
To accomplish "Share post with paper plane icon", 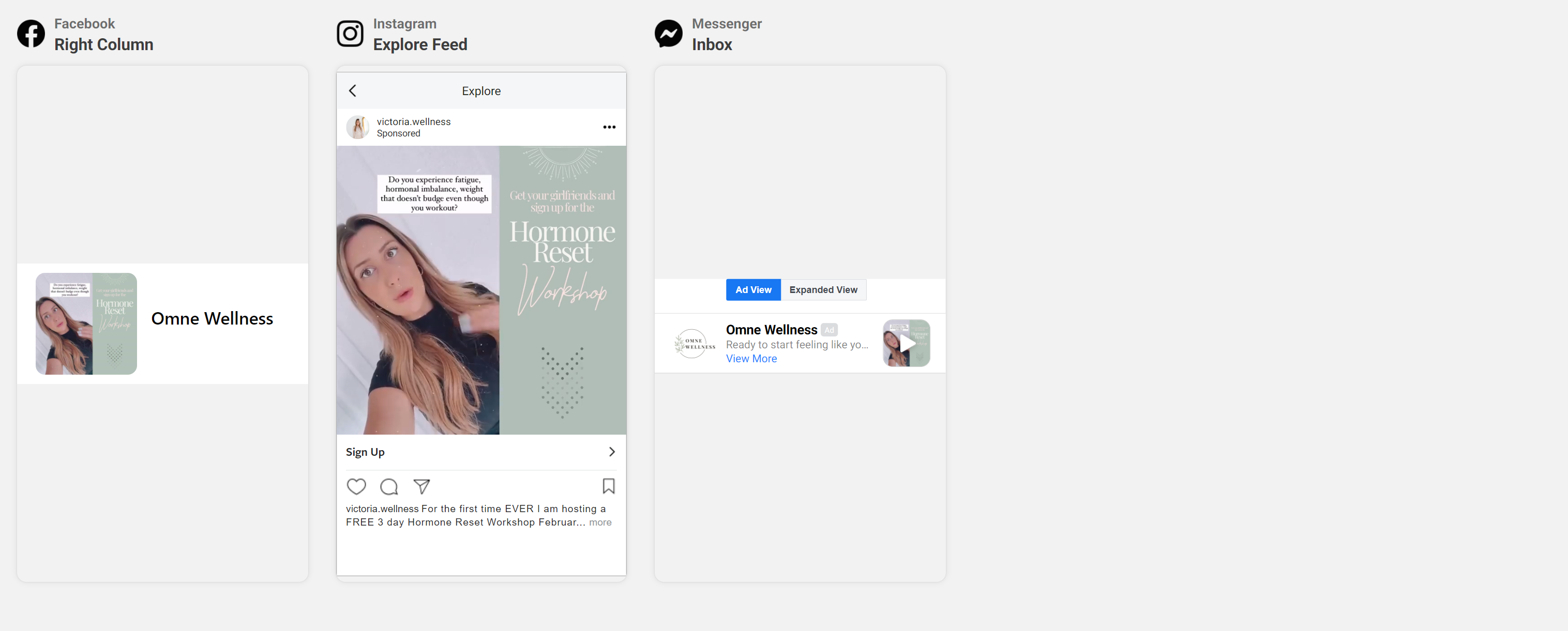I will point(421,486).
